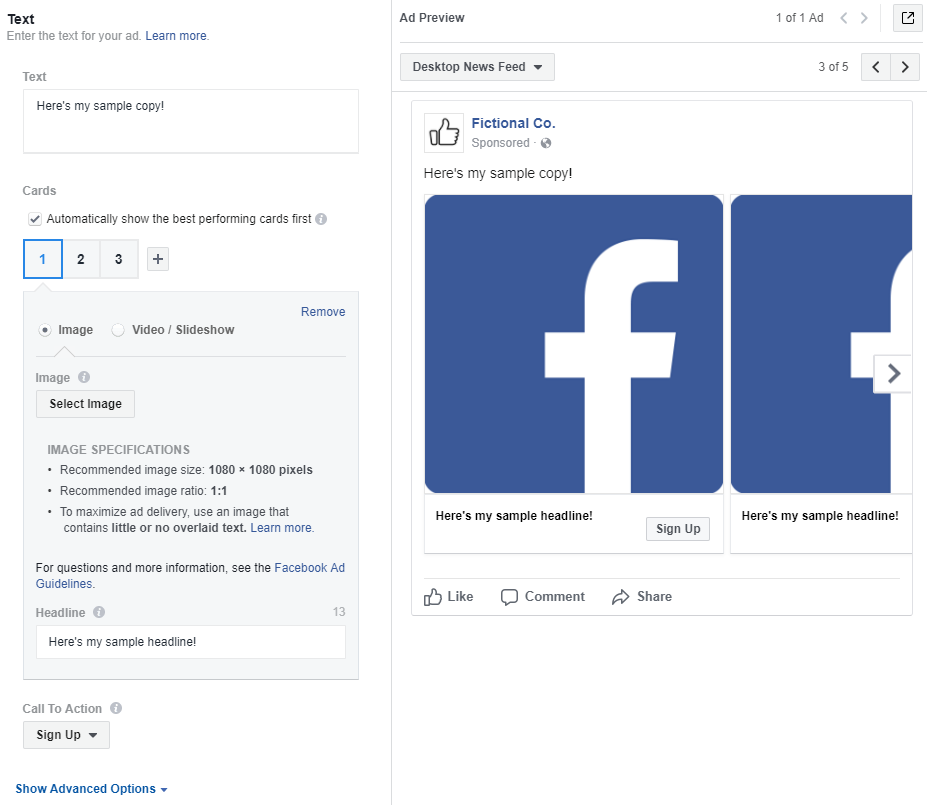Screen dimensions: 927x805
Task: Switch to card 2
Action: tap(80, 258)
